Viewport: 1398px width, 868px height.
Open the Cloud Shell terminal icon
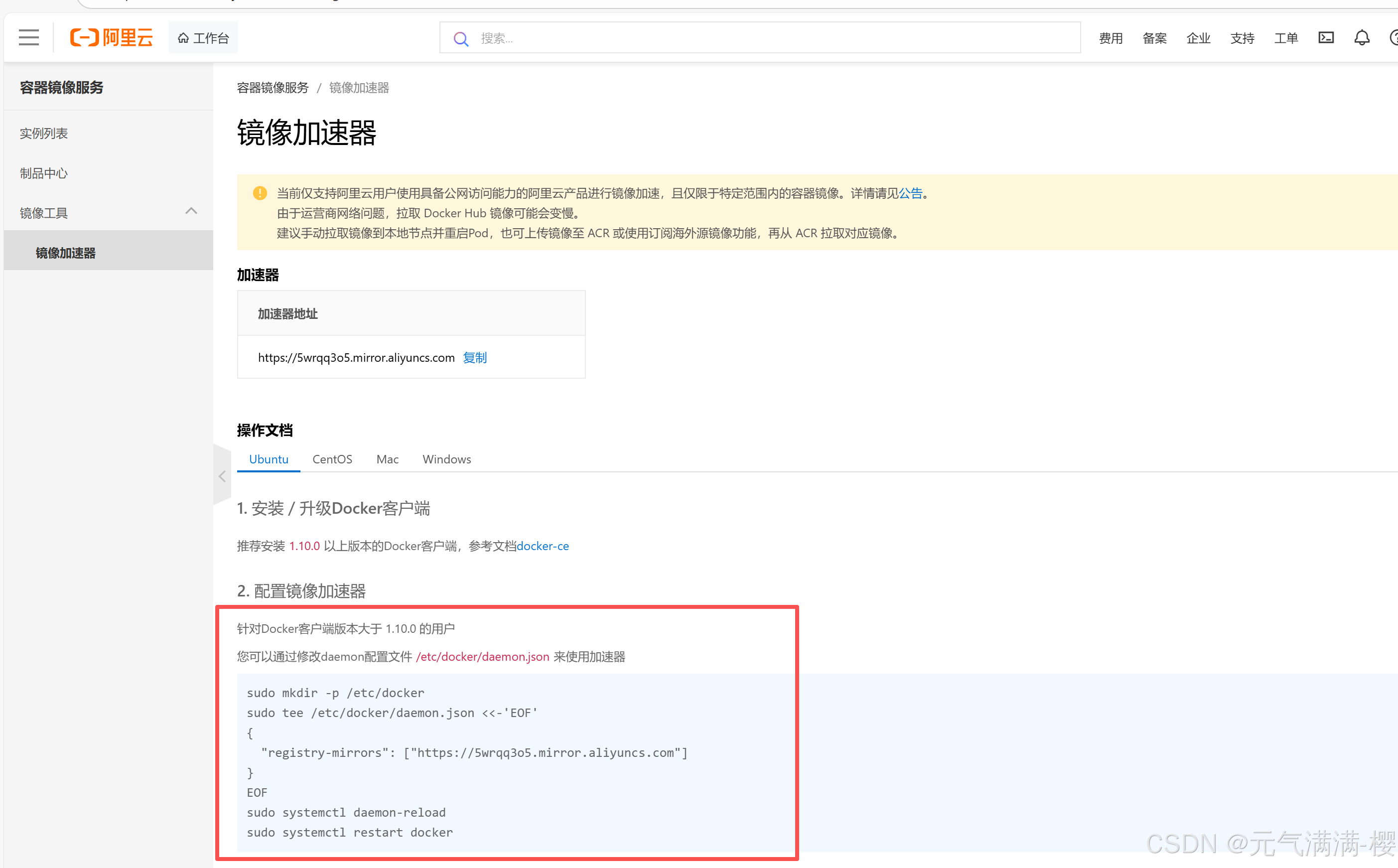1326,38
